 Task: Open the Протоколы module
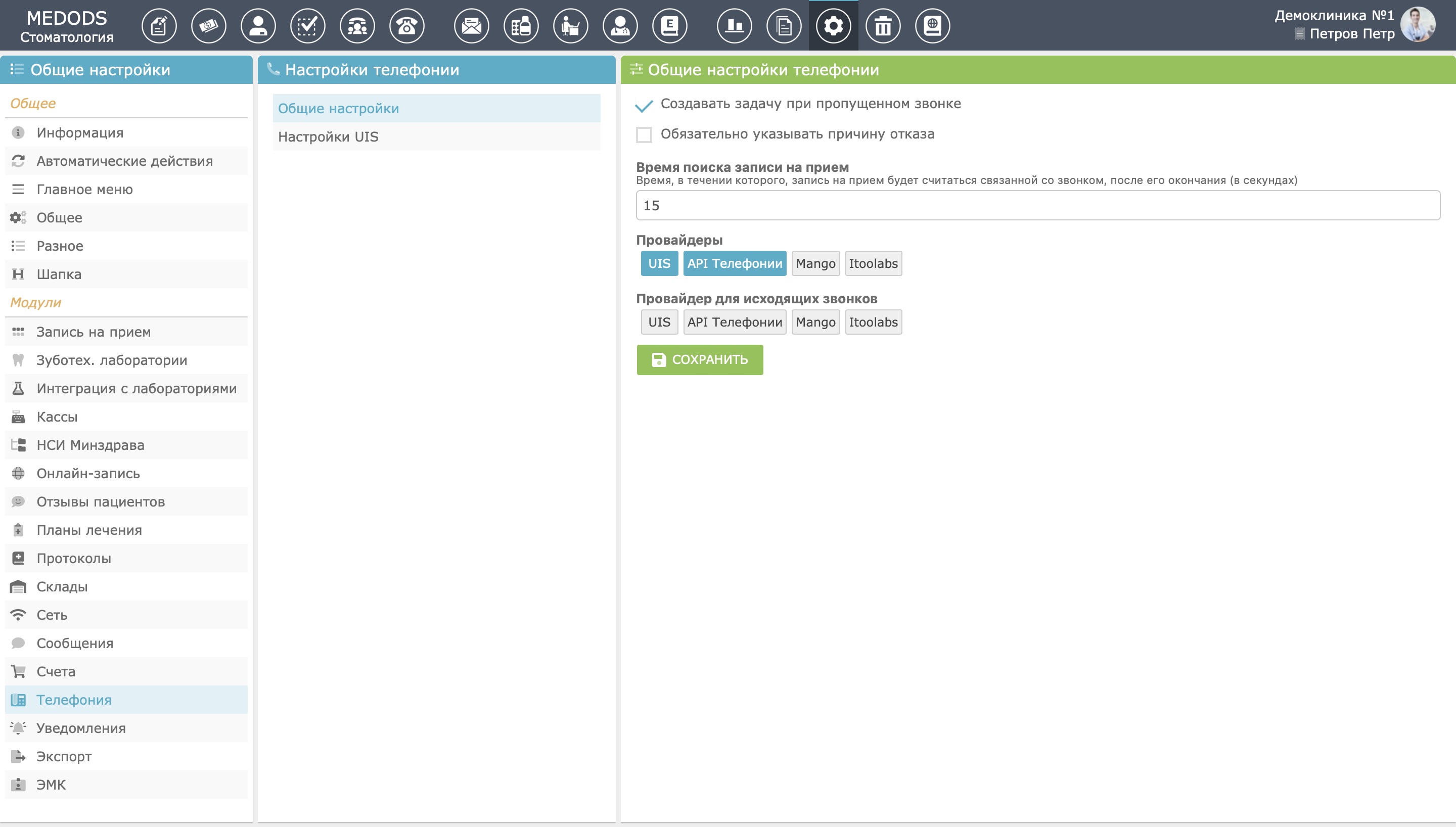126,559
